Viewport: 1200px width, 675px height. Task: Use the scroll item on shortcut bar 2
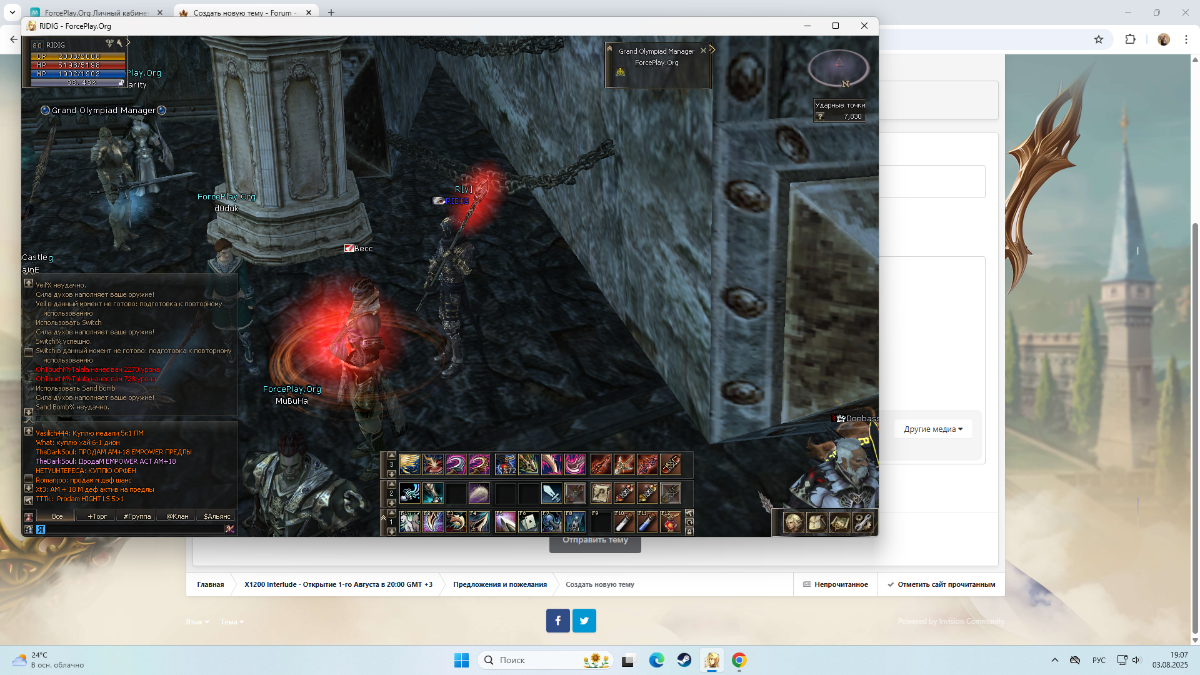pos(601,493)
